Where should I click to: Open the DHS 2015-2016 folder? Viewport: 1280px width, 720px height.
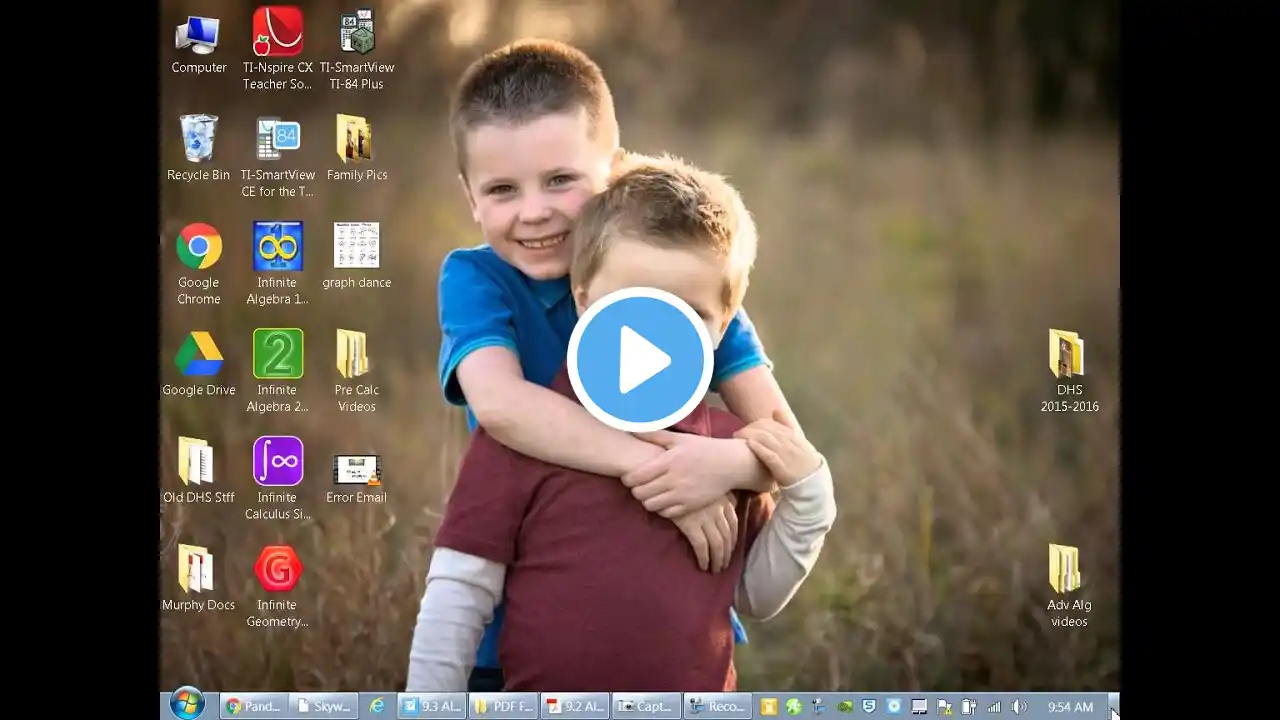tap(1068, 355)
